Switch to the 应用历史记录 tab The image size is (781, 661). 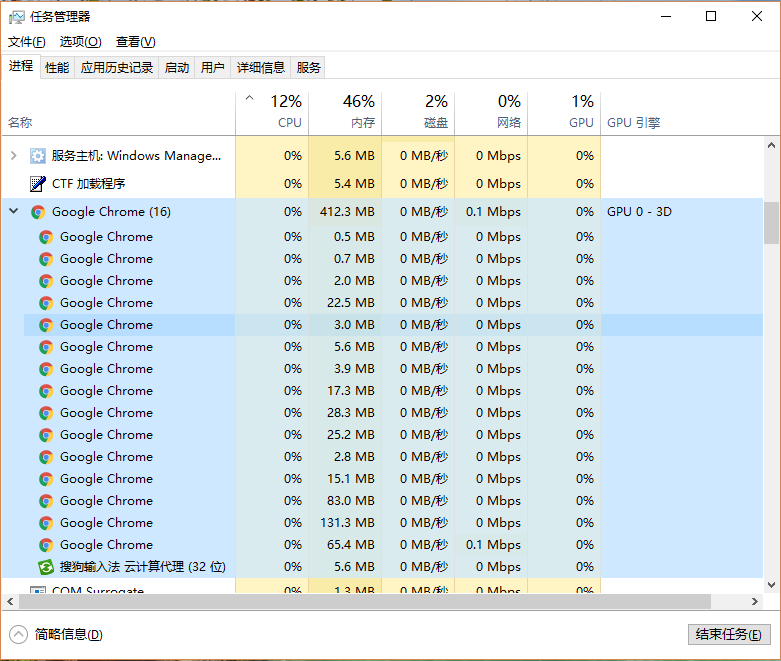117,67
